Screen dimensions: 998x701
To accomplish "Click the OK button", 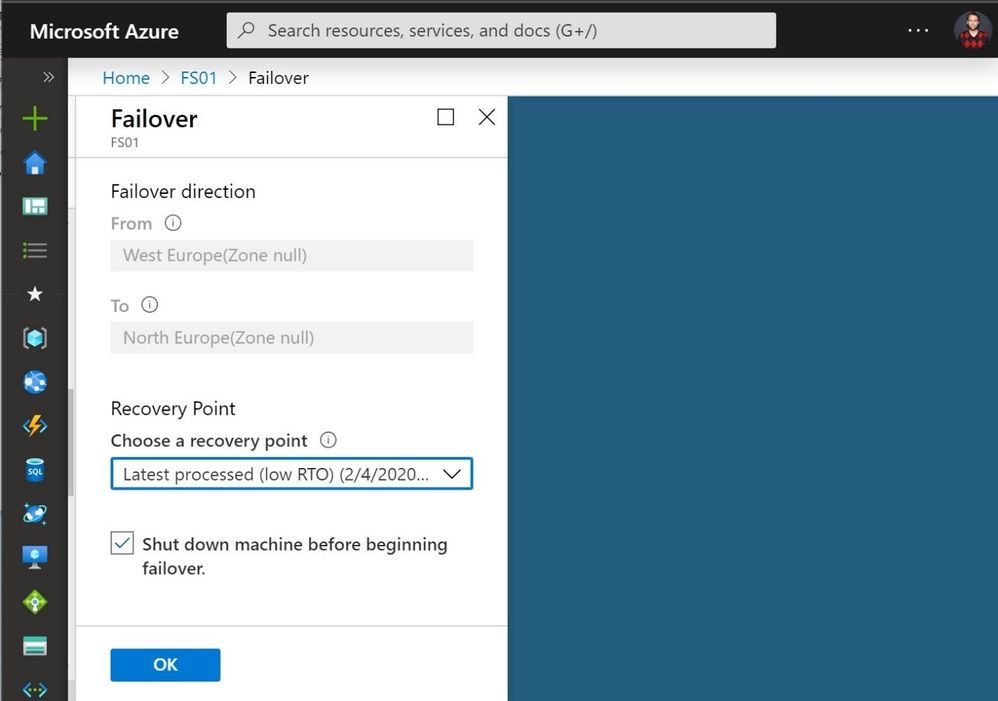I will (165, 665).
